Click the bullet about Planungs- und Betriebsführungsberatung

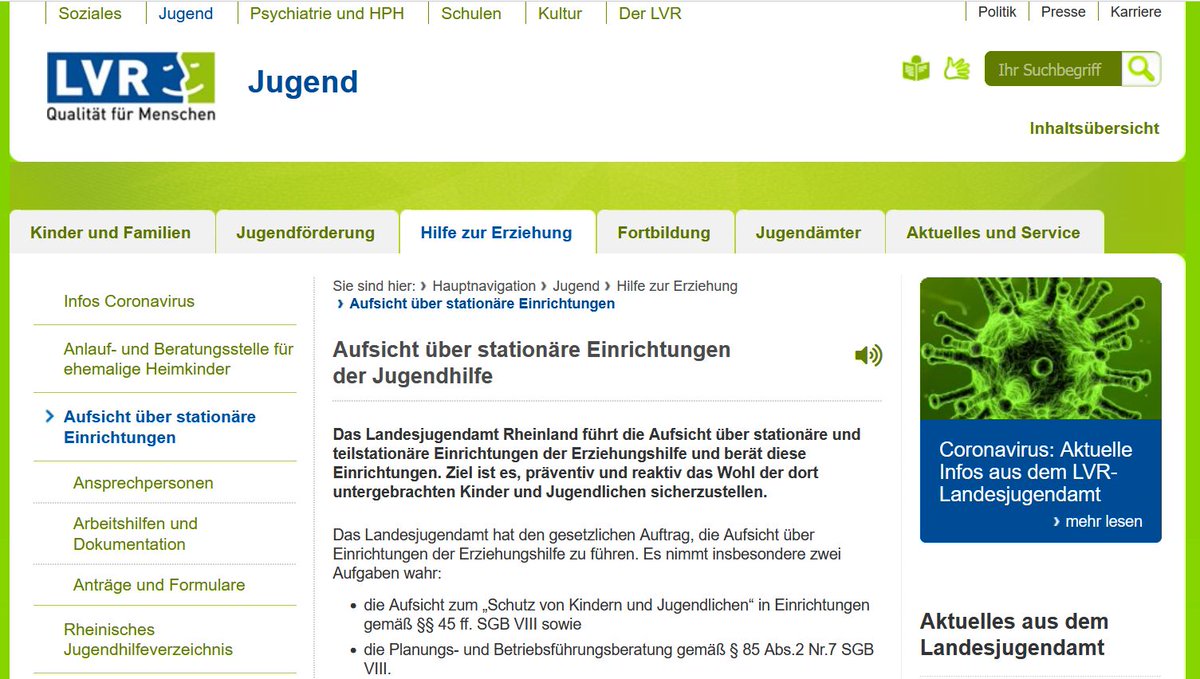(x=618, y=659)
